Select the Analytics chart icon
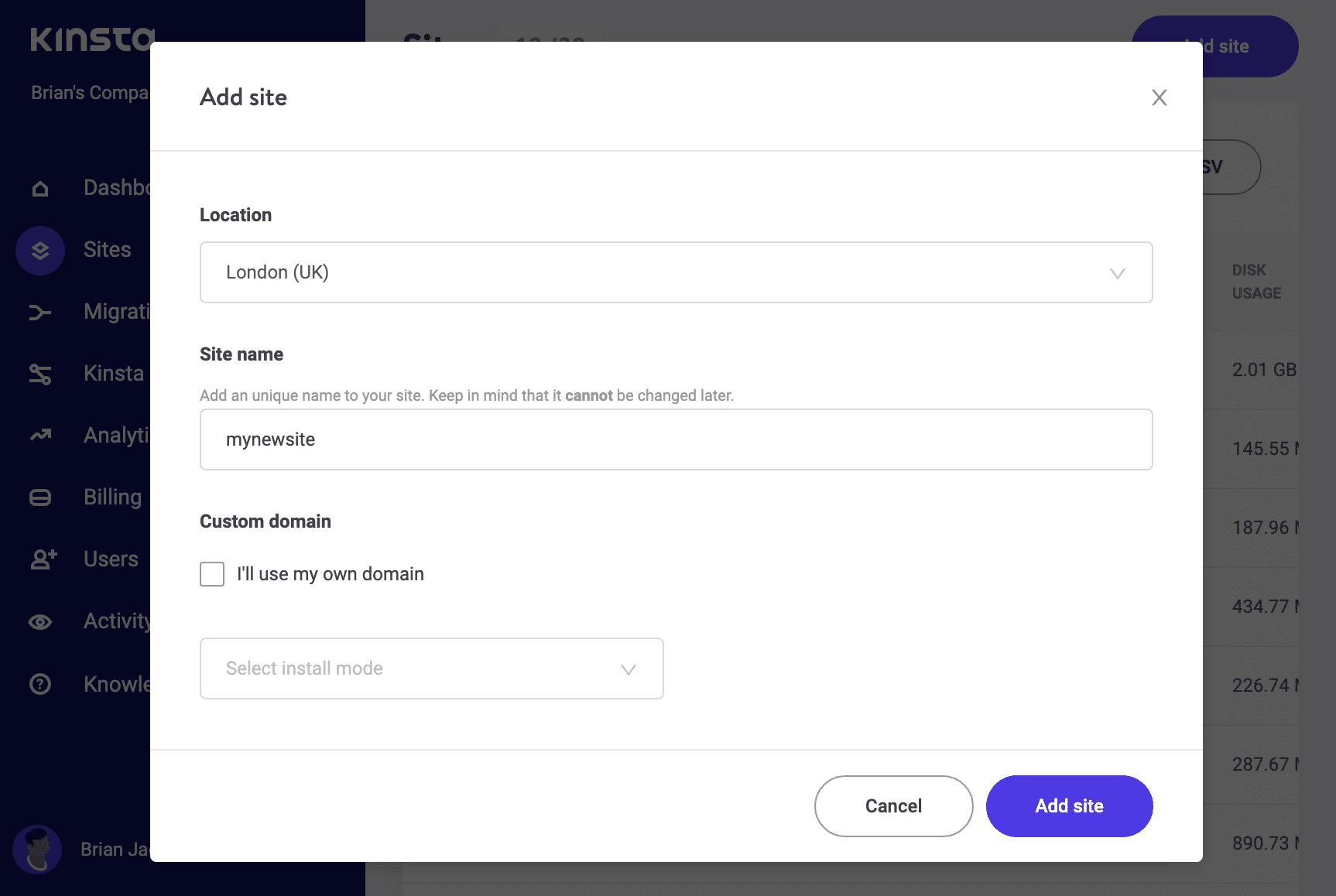The image size is (1336, 896). (x=39, y=436)
